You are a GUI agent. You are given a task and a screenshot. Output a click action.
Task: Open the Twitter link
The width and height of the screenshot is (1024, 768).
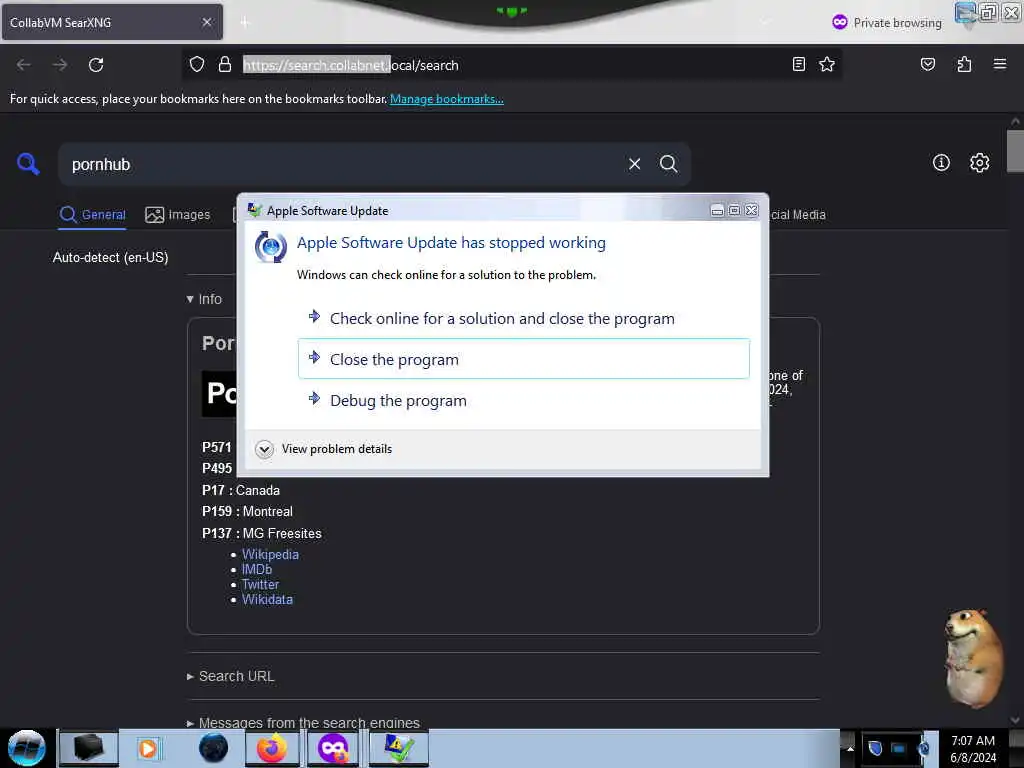260,584
